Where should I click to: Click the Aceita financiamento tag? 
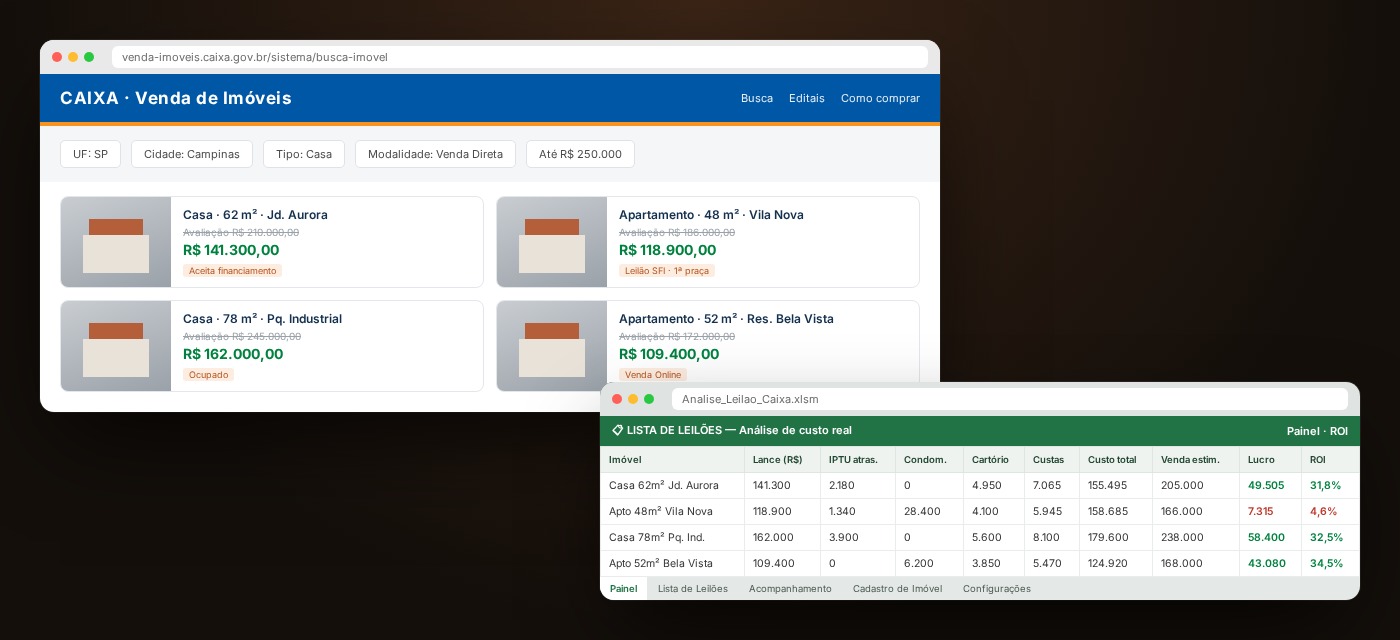[x=232, y=271]
